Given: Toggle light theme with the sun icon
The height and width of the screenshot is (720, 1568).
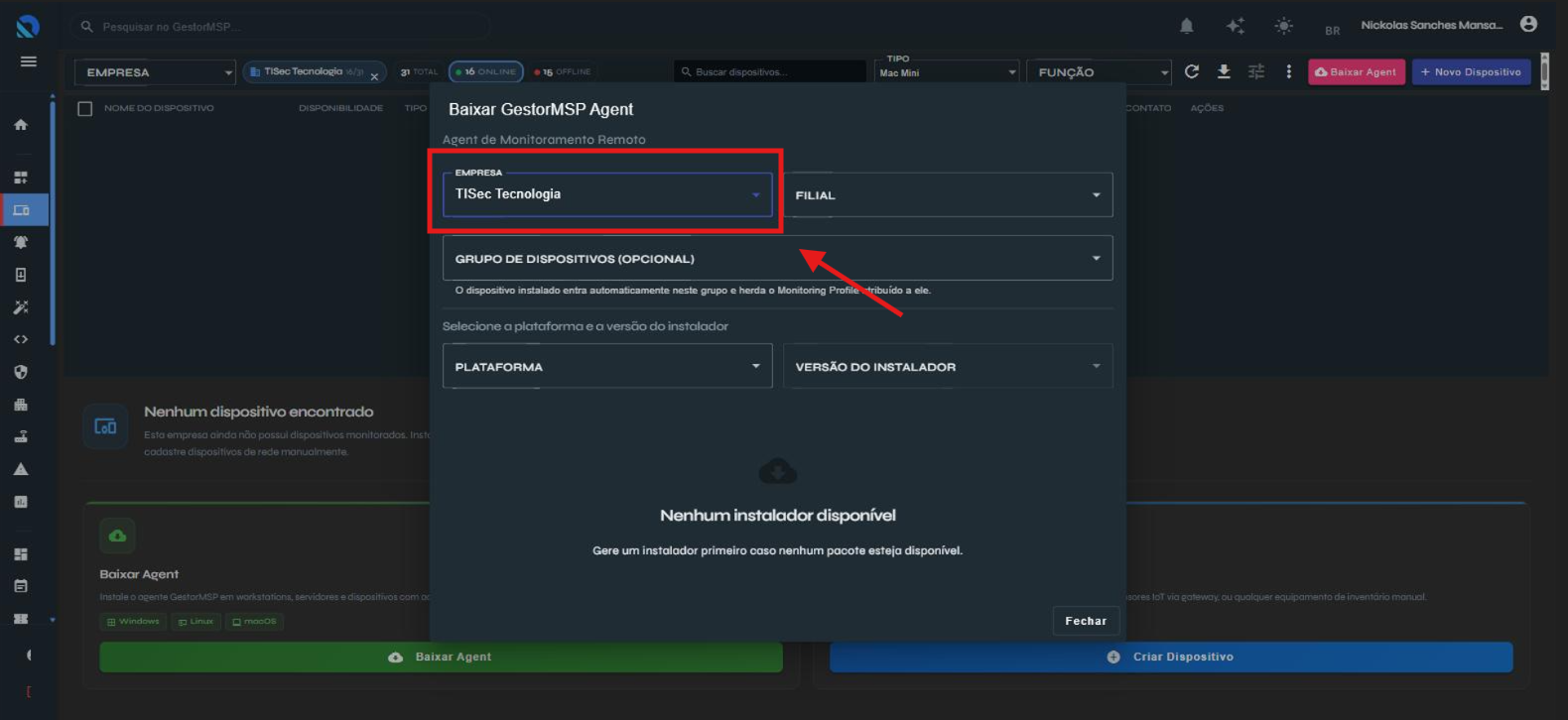Looking at the screenshot, I should (1284, 26).
